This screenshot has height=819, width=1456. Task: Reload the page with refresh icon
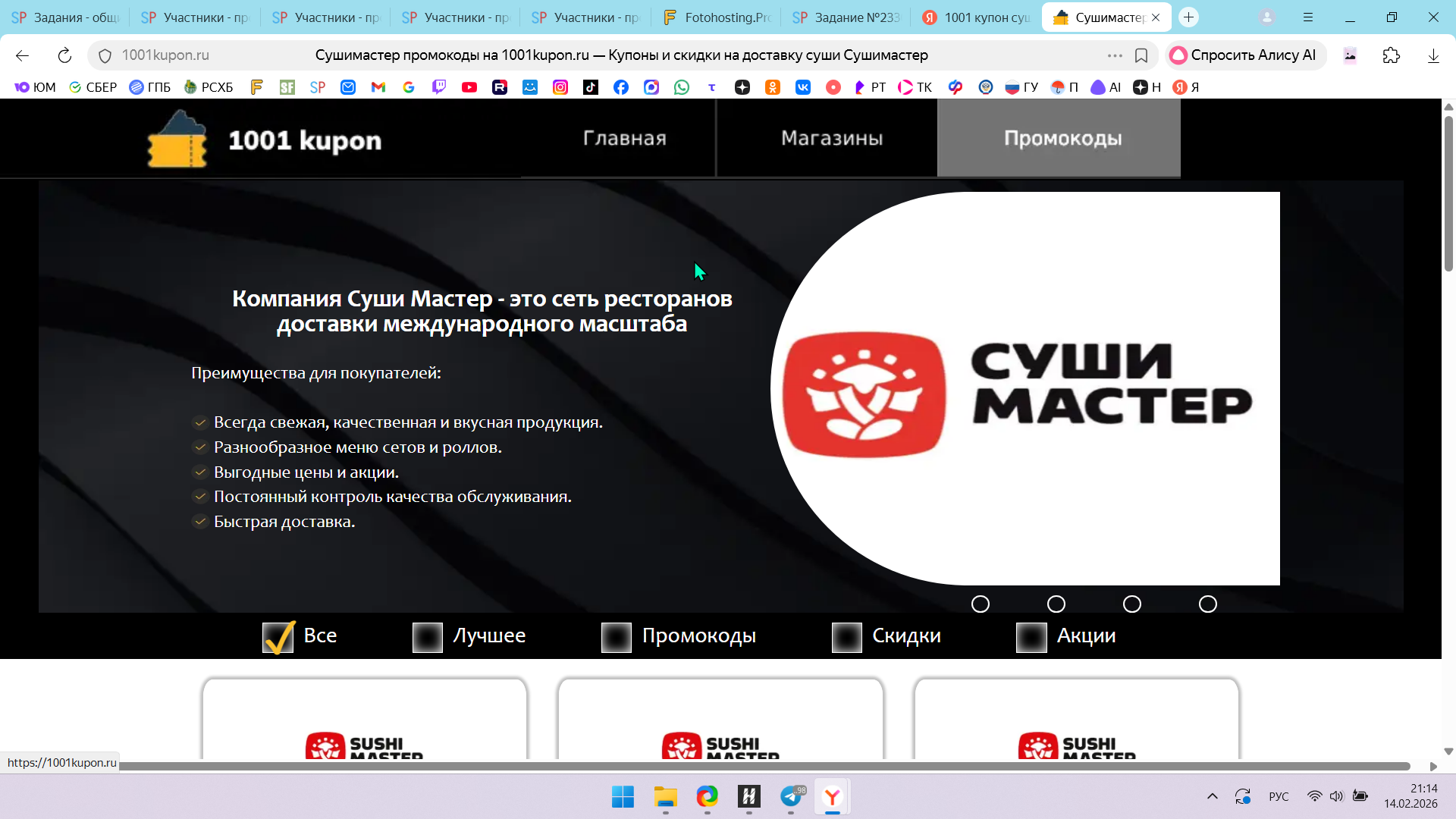(x=64, y=55)
